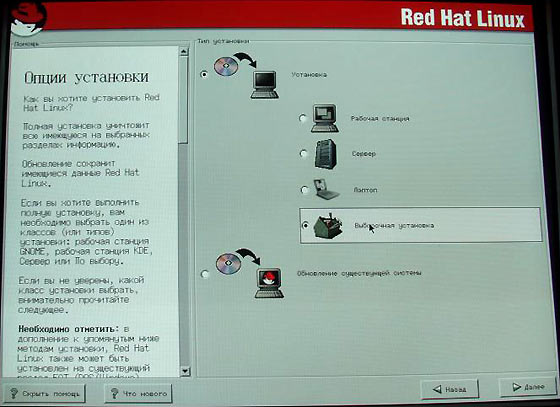Click the Установка label text
Image resolution: width=560 pixels, height=407 pixels.
click(x=309, y=75)
